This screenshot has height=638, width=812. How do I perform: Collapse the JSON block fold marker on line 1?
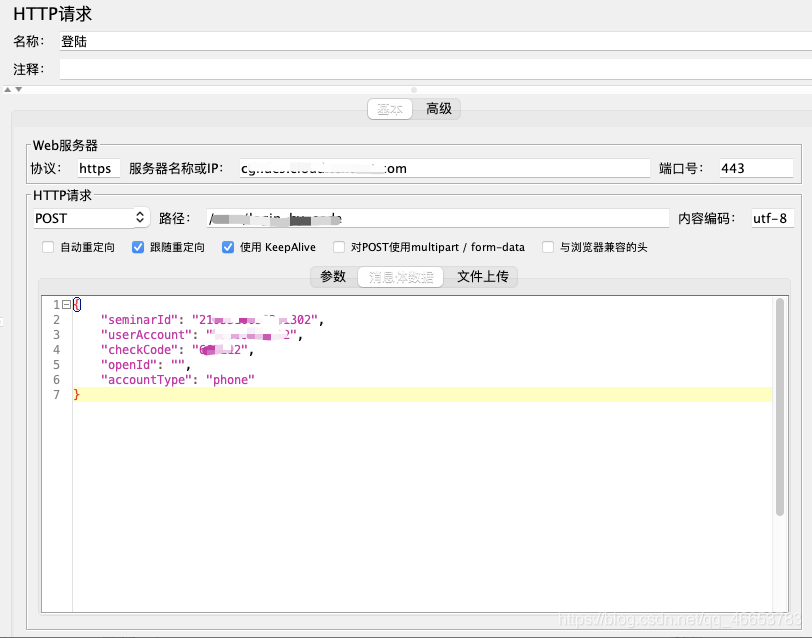tap(66, 304)
